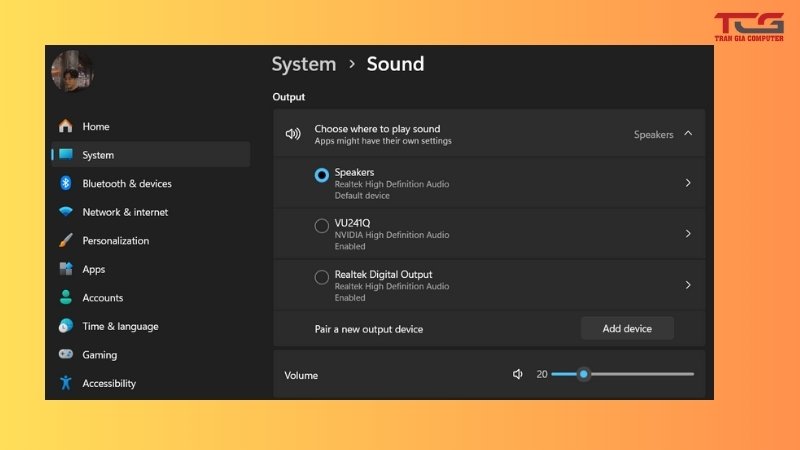Click the Apps icon in sidebar
The height and width of the screenshot is (450, 800).
tap(66, 269)
